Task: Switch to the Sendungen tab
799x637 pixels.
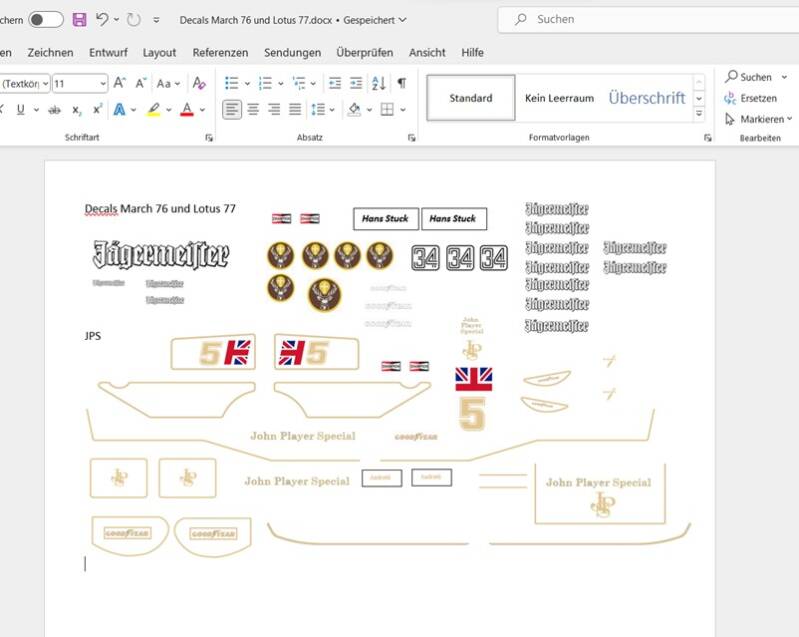Action: [292, 52]
